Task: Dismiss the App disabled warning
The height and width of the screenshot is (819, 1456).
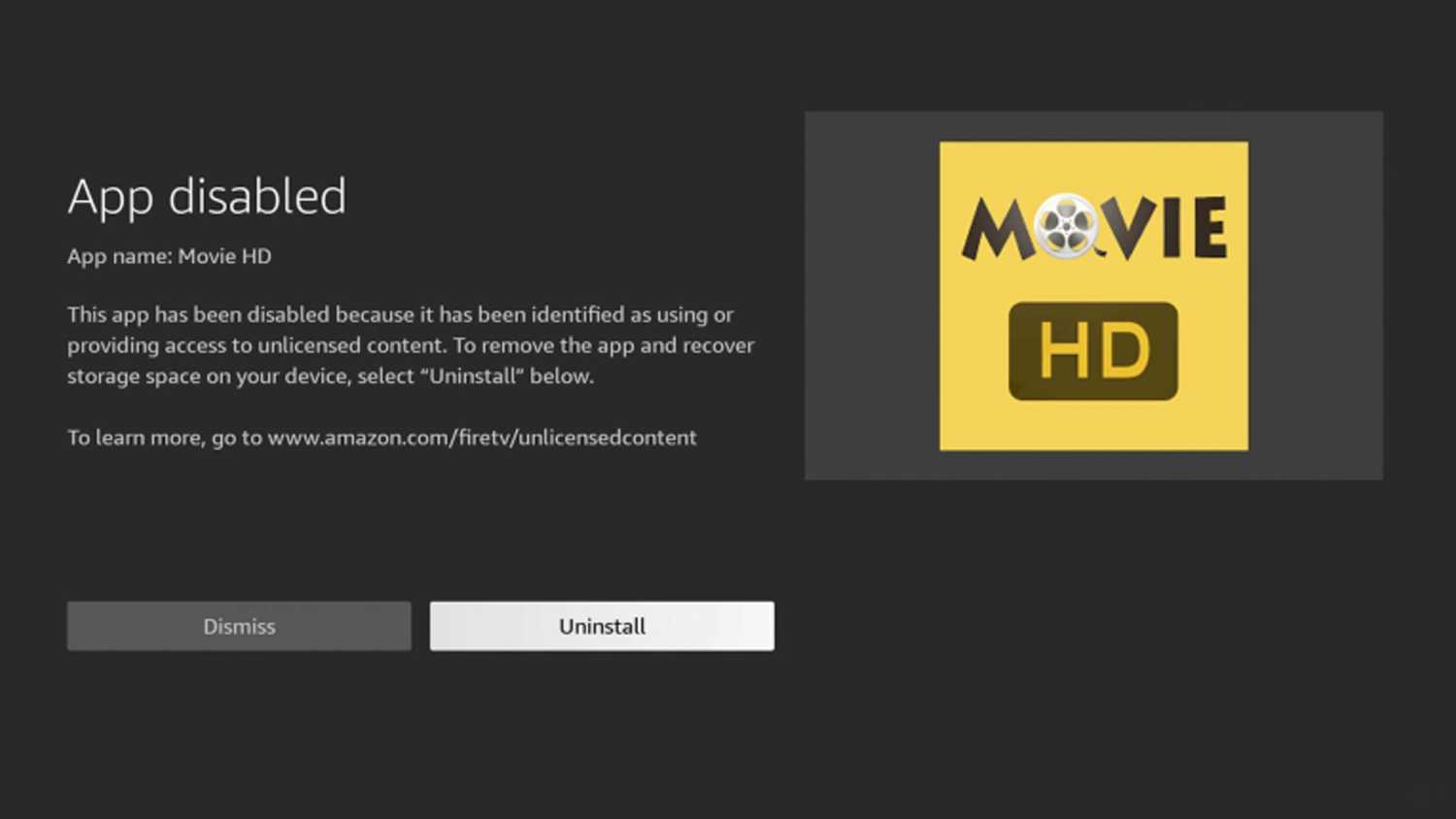Action: coord(239,626)
